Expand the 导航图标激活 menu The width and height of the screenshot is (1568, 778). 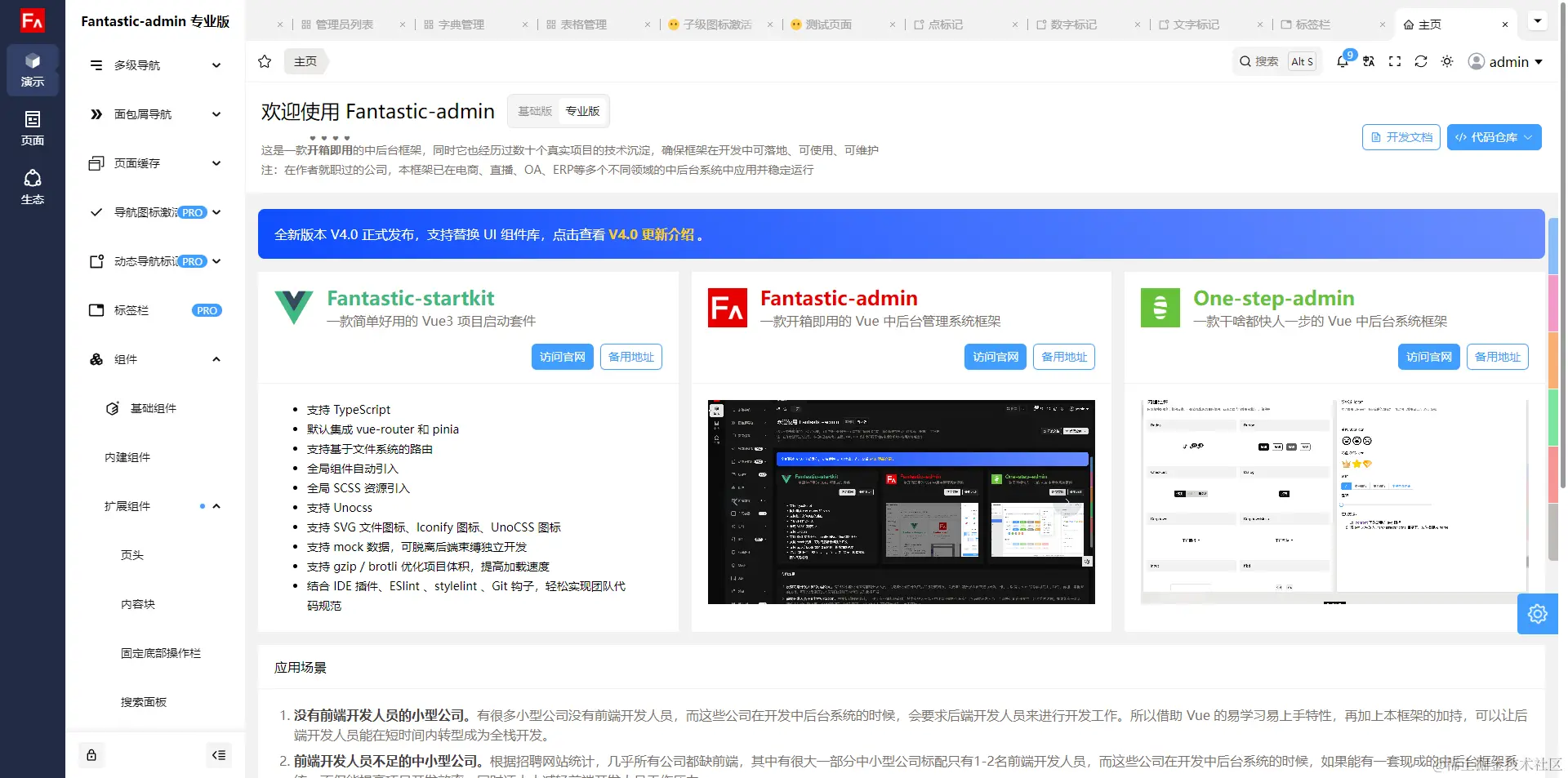(x=155, y=212)
